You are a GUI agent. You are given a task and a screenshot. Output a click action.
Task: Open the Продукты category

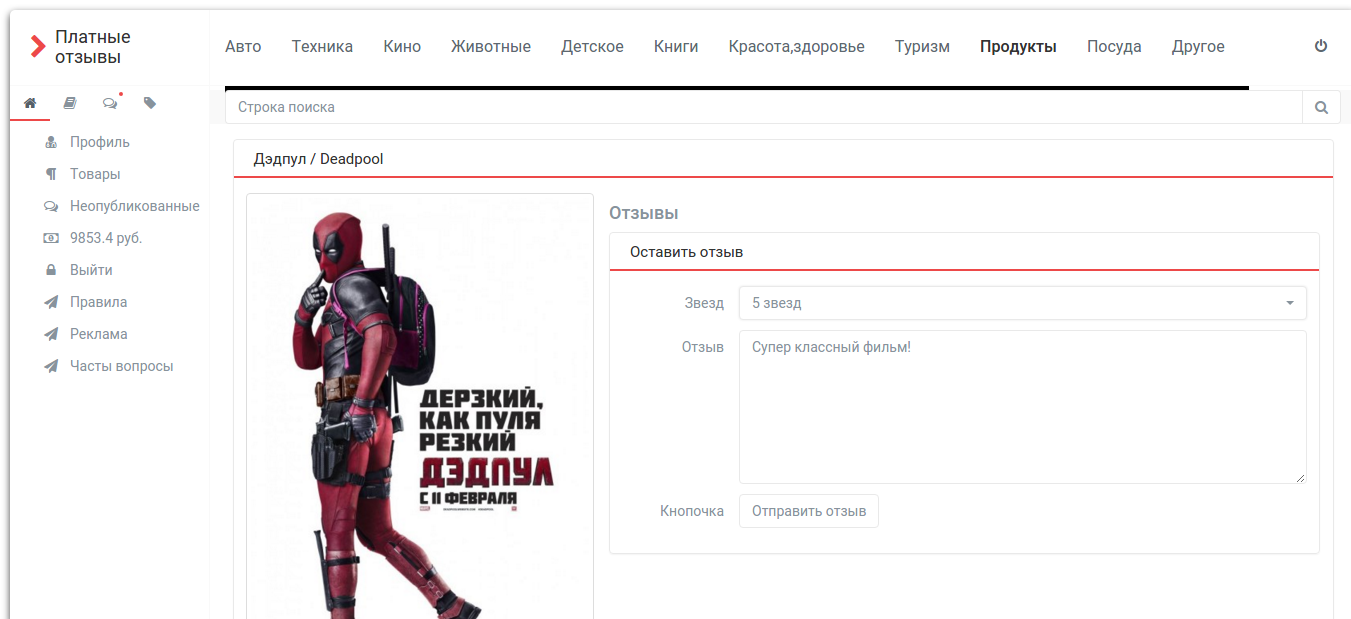pos(1018,46)
